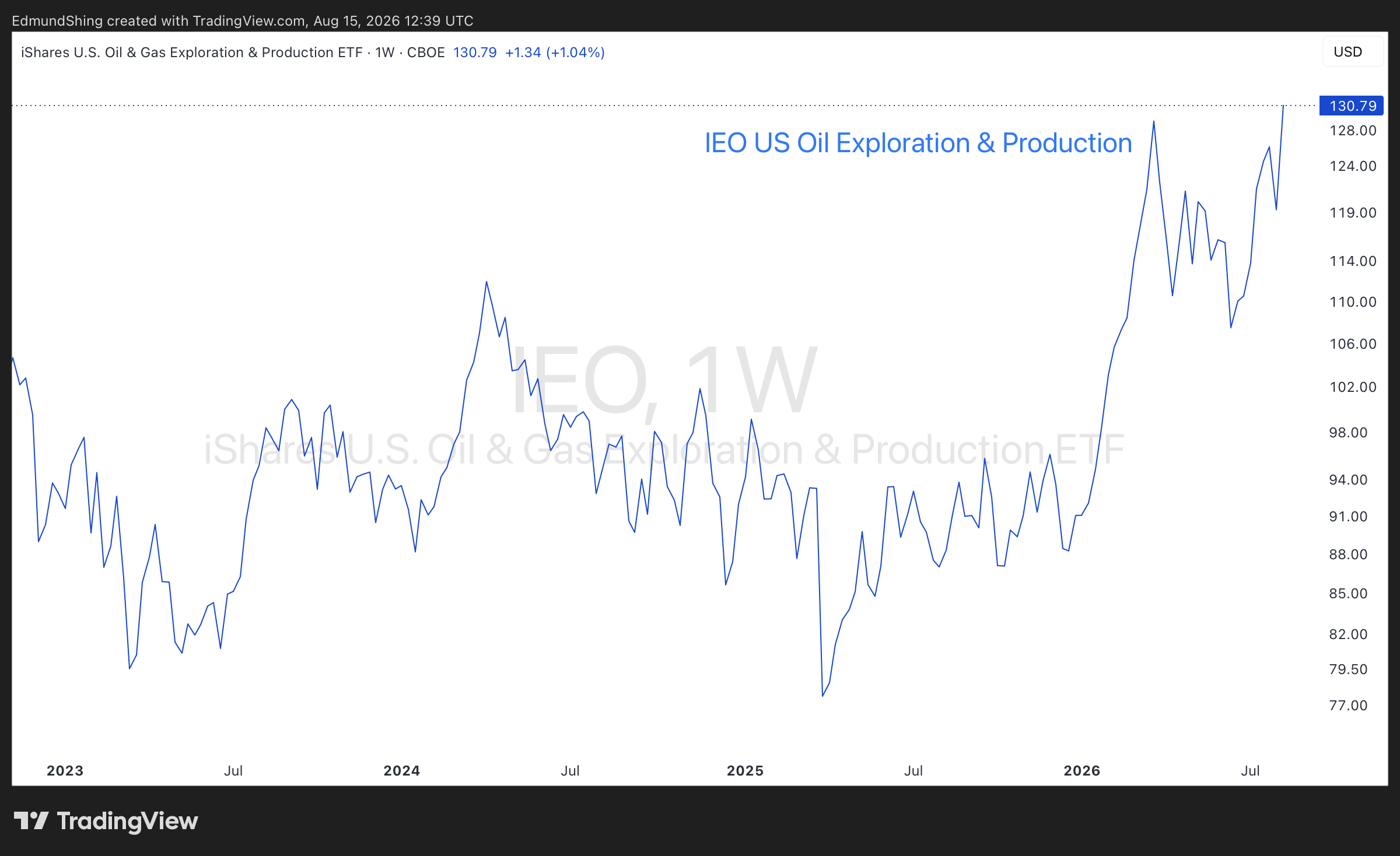Click the 114.00 price axis label
1400x856 pixels.
[x=1353, y=261]
